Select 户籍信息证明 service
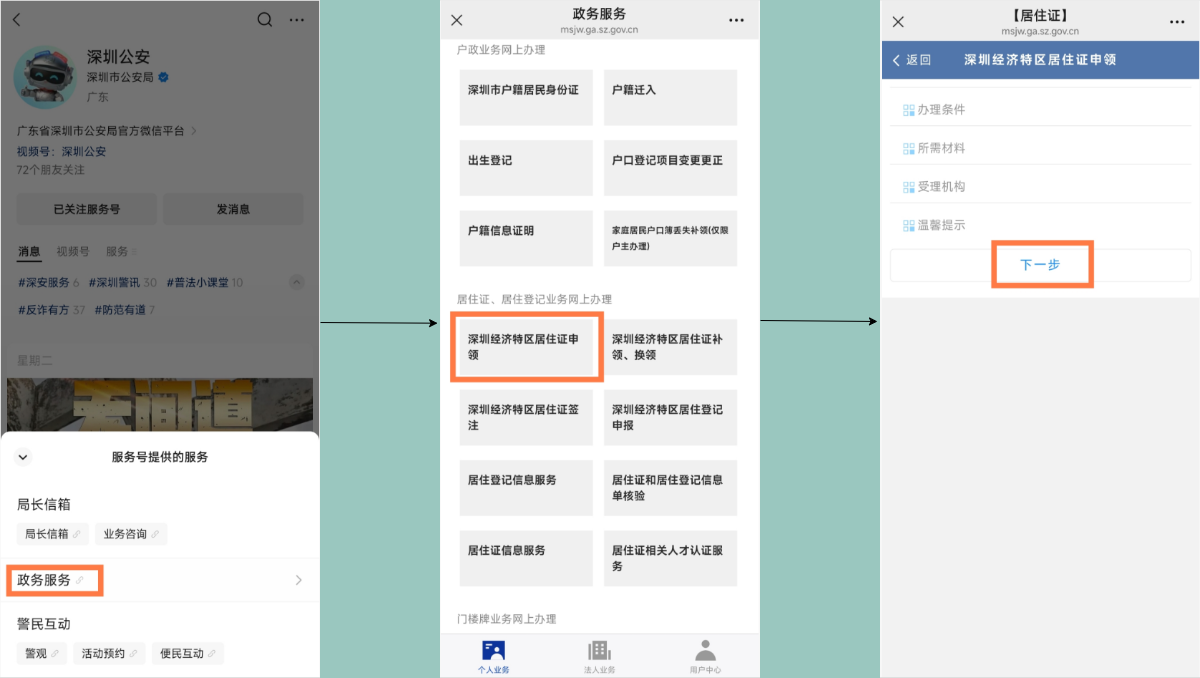Screen dimensions: 1200x678 click(x=526, y=238)
